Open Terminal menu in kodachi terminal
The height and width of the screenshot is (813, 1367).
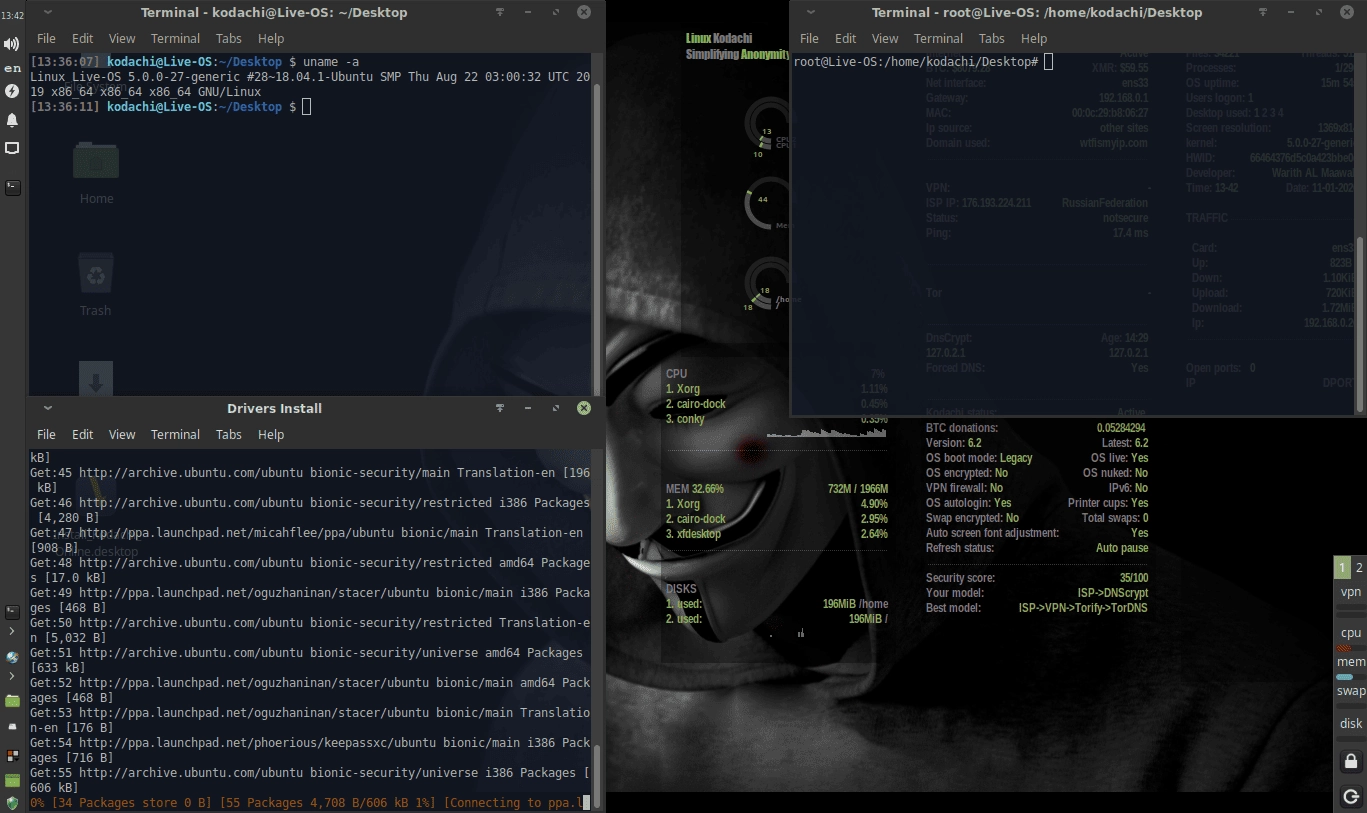[175, 38]
